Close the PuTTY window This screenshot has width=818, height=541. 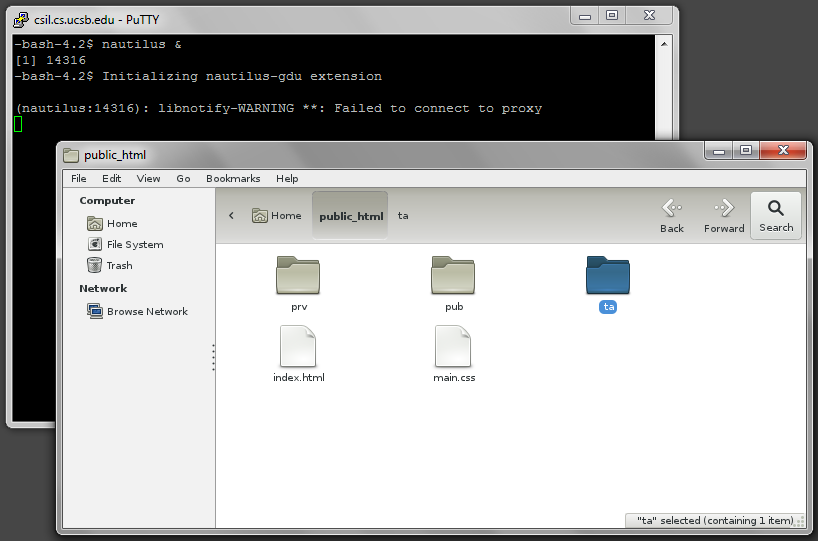coord(649,16)
